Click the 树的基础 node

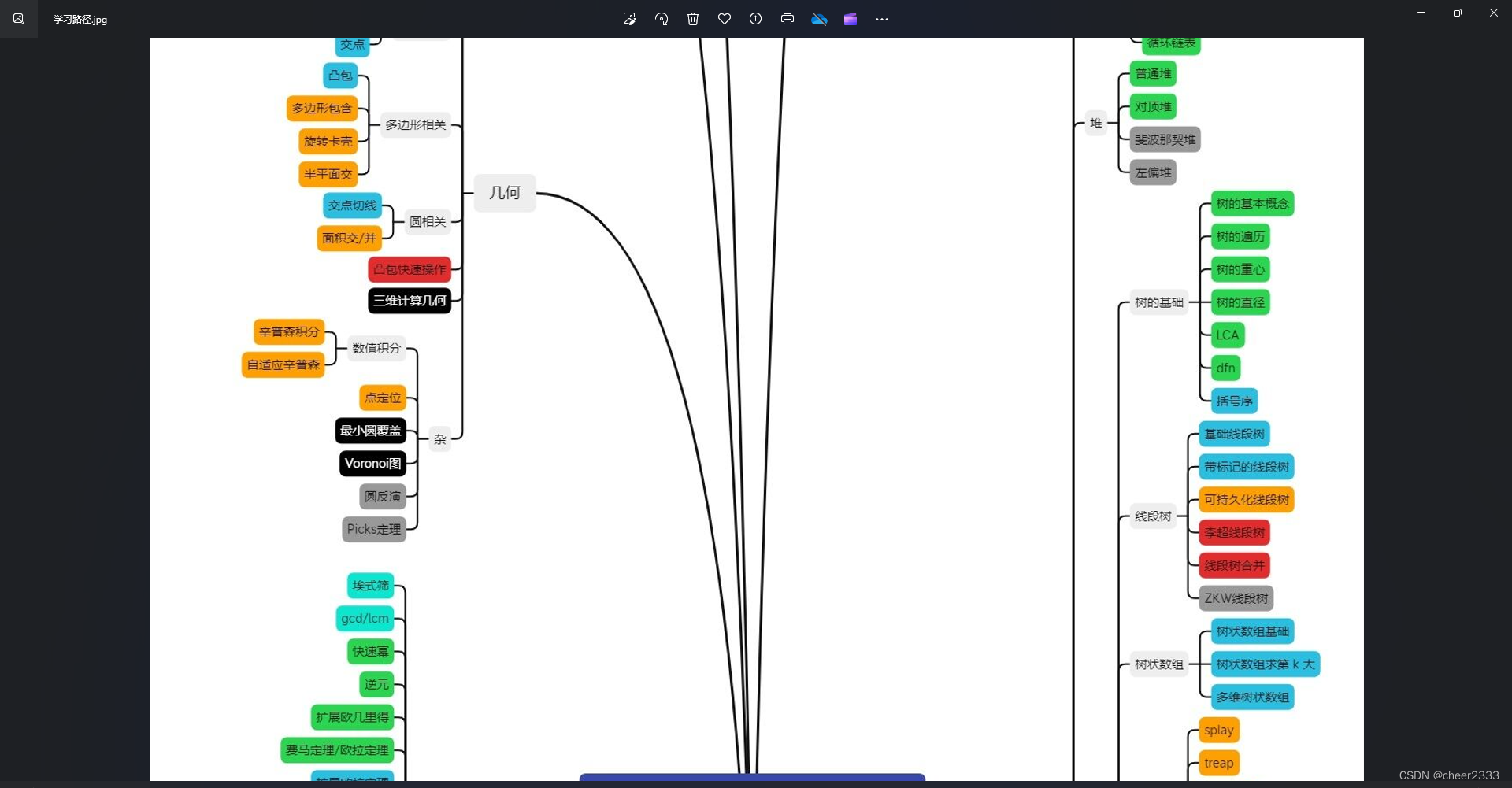coord(1158,302)
